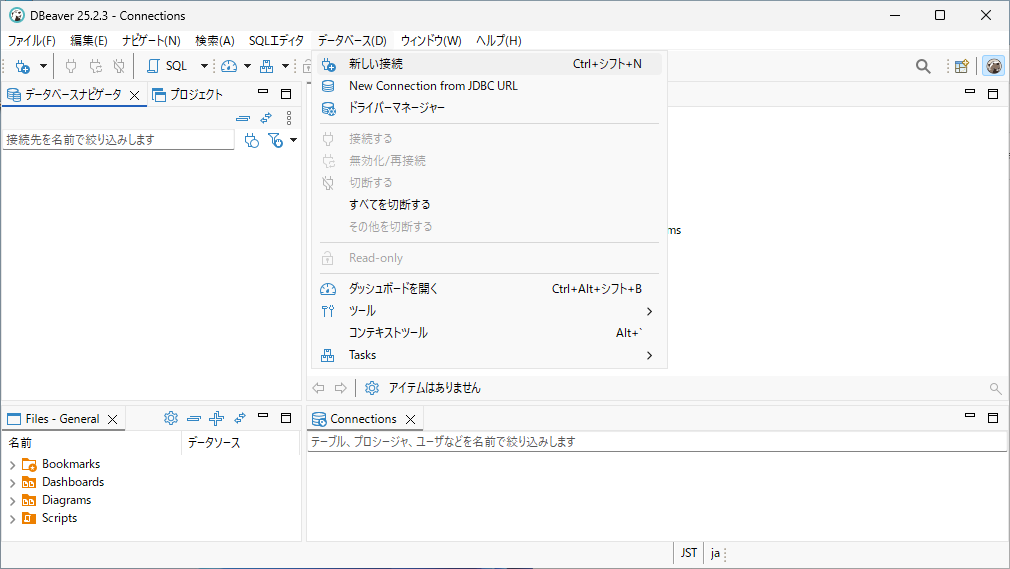Open the 編集(E) menu
The image size is (1010, 569).
click(x=89, y=41)
